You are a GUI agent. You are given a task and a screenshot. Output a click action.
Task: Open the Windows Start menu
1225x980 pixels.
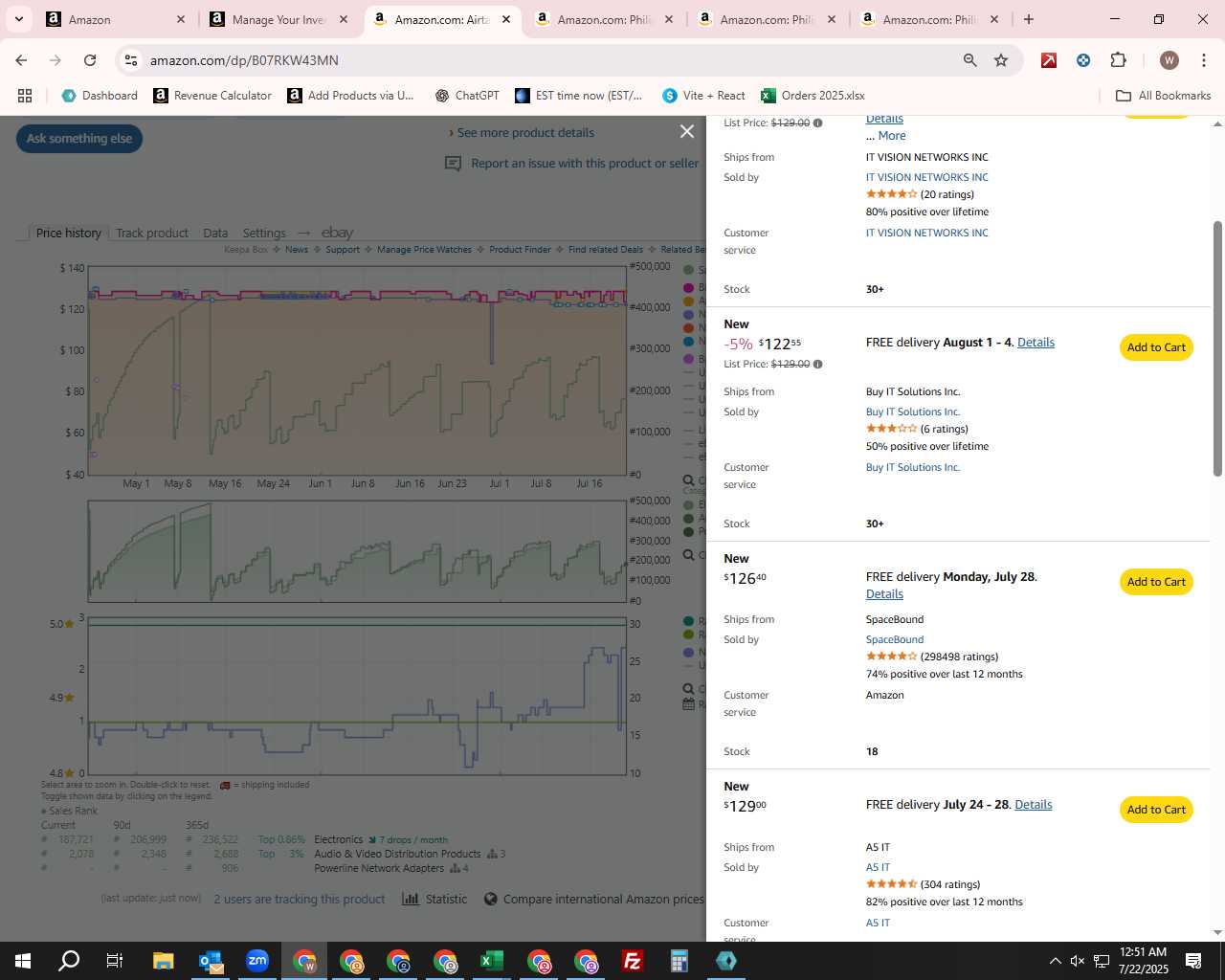tap(23, 961)
